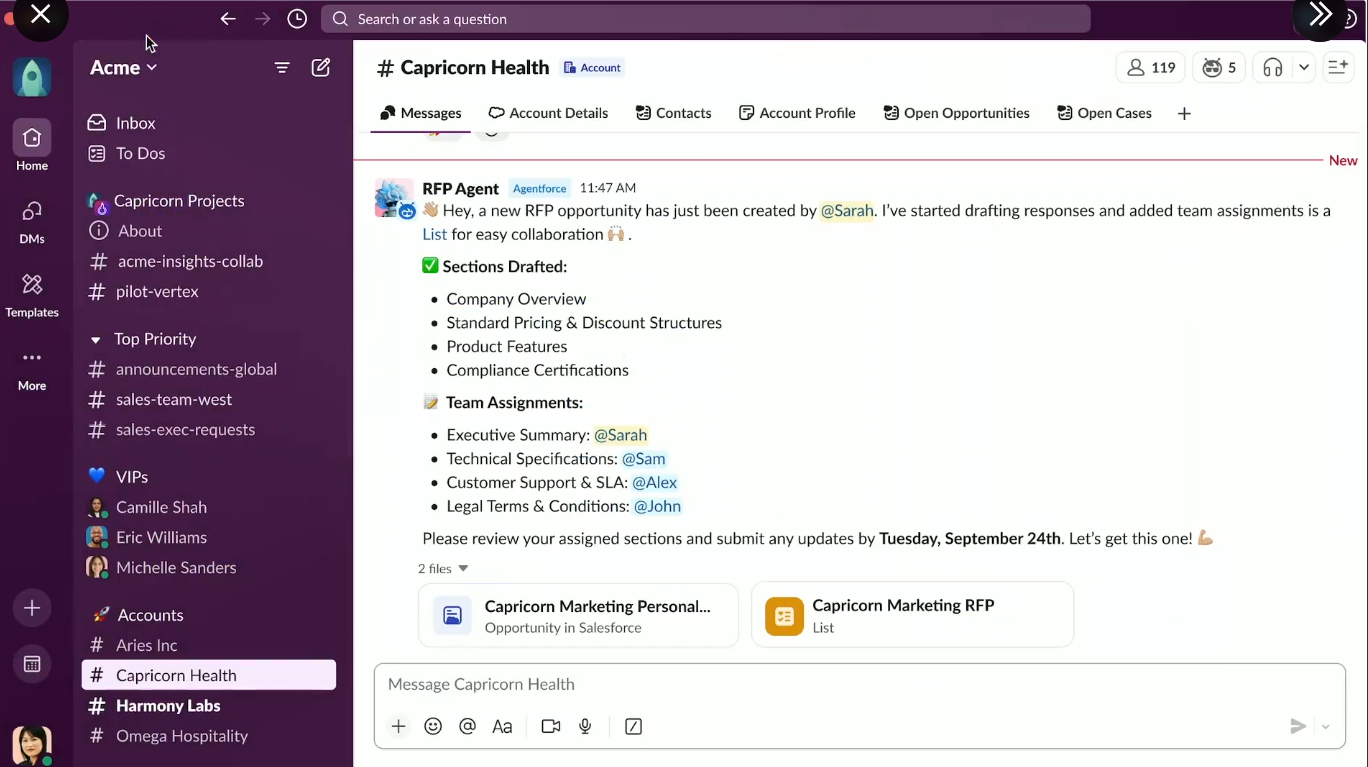This screenshot has width=1368, height=767.
Task: Open the sidebar filter icon
Action: coord(282,68)
